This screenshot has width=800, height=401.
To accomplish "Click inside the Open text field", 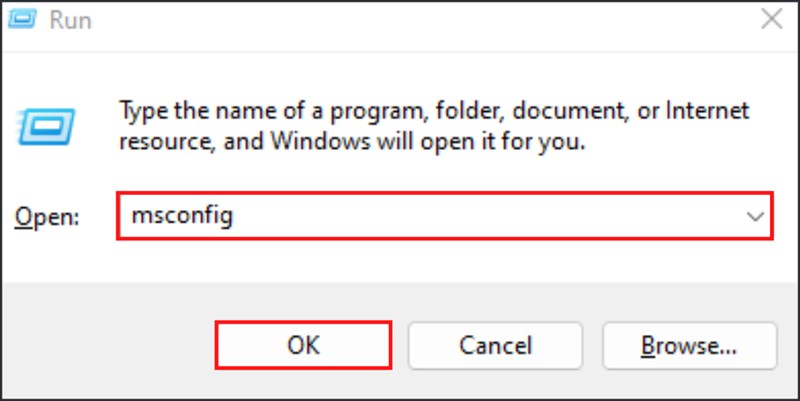I will click(445, 216).
